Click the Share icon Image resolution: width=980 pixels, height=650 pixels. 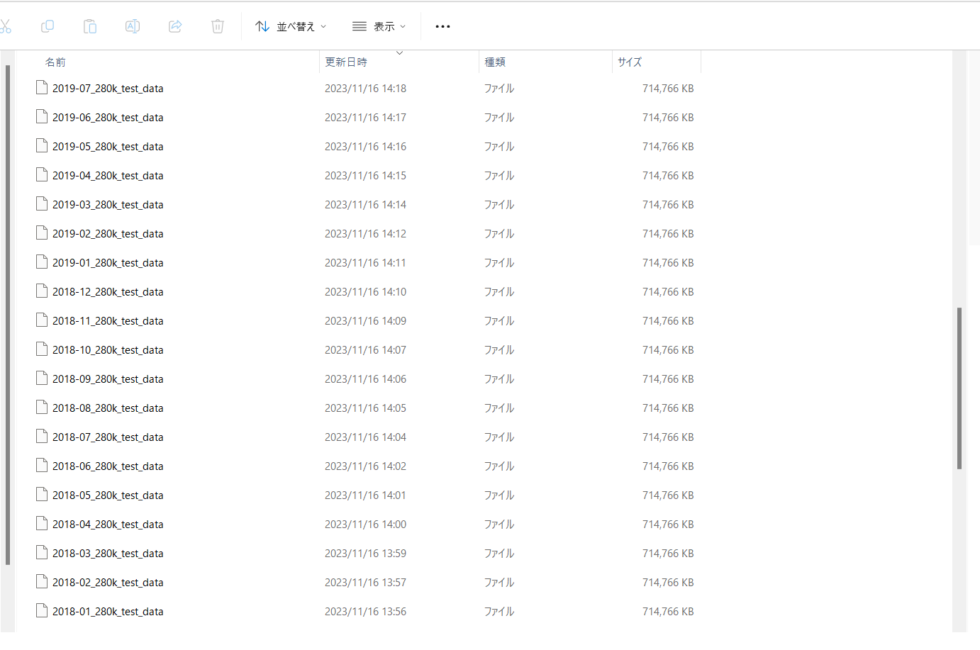174,26
